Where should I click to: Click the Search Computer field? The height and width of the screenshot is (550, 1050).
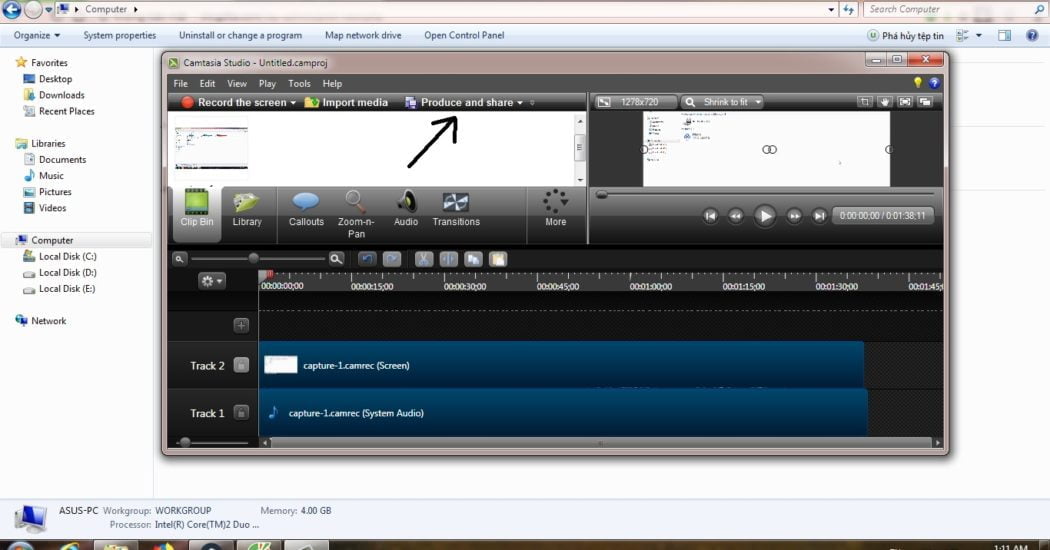click(954, 9)
